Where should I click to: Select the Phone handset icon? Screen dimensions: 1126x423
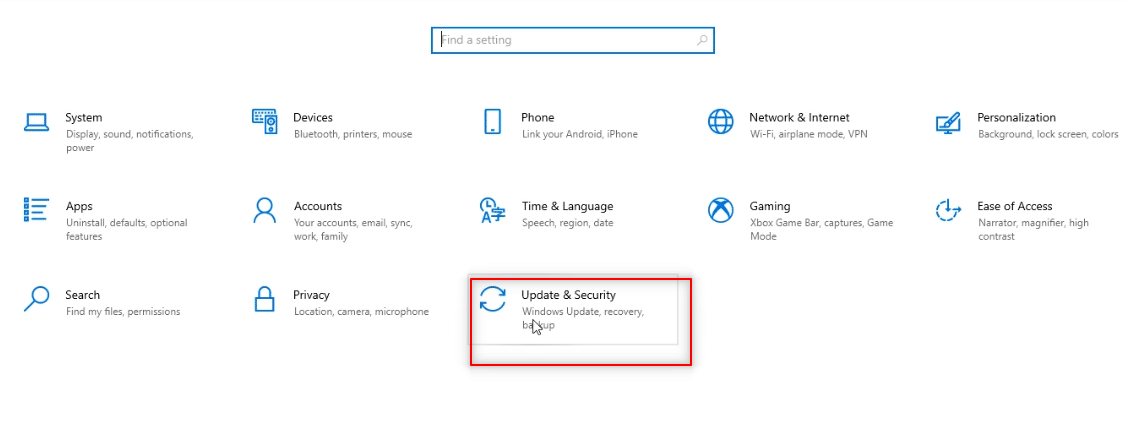[492, 122]
